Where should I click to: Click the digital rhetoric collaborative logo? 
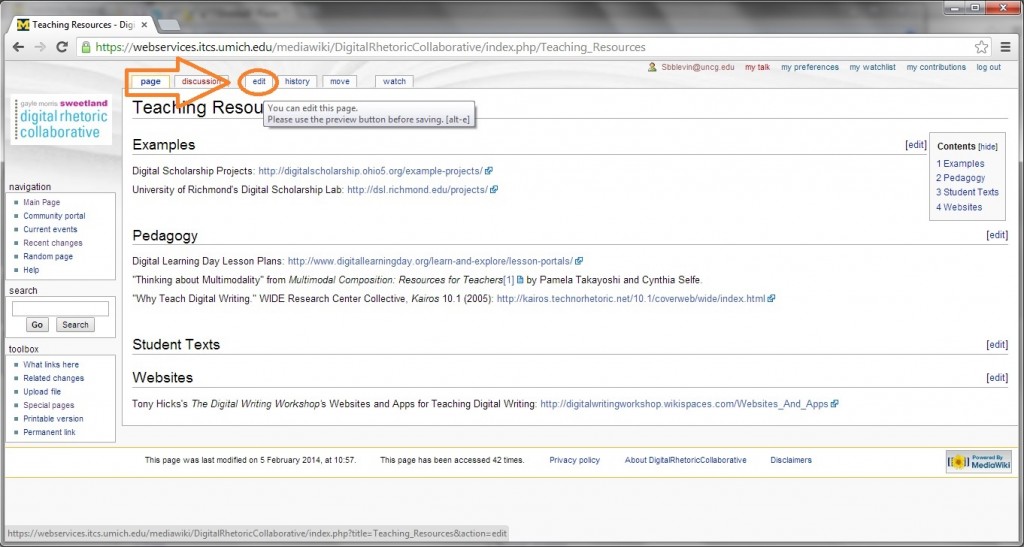coord(61,119)
